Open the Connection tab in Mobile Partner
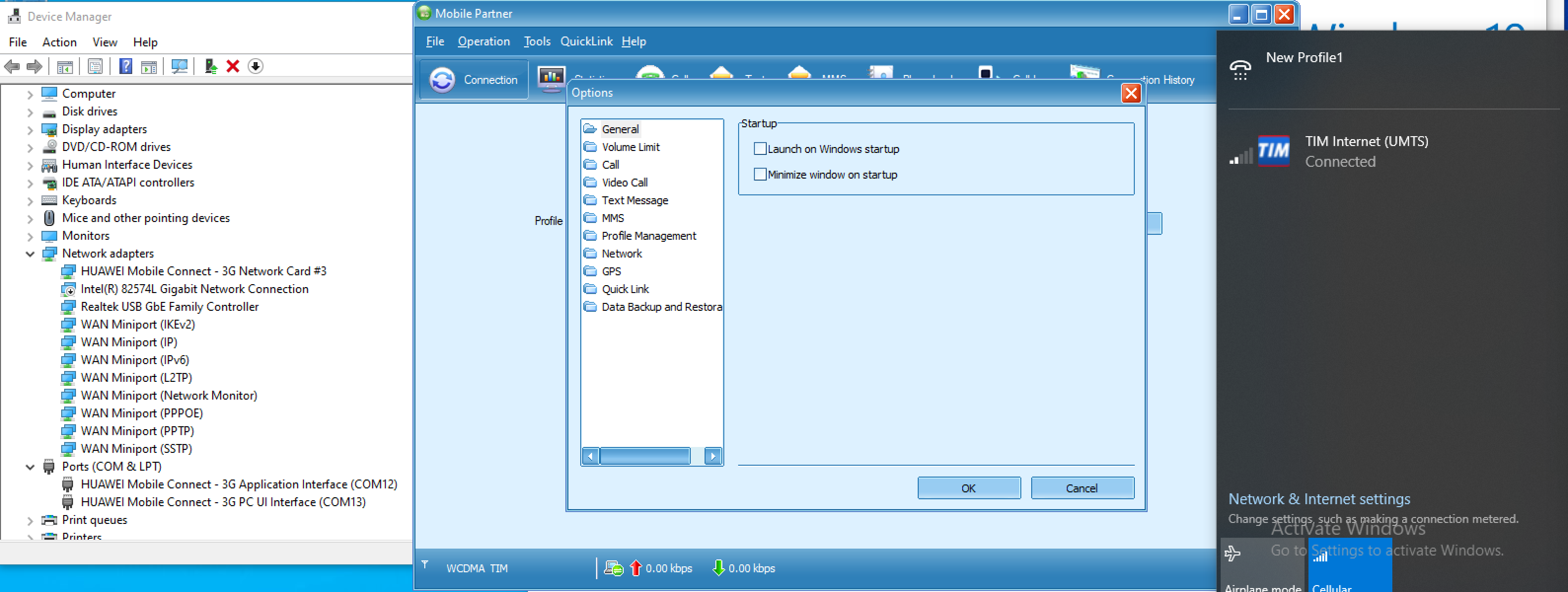The height and width of the screenshot is (592, 1568). pyautogui.click(x=474, y=80)
